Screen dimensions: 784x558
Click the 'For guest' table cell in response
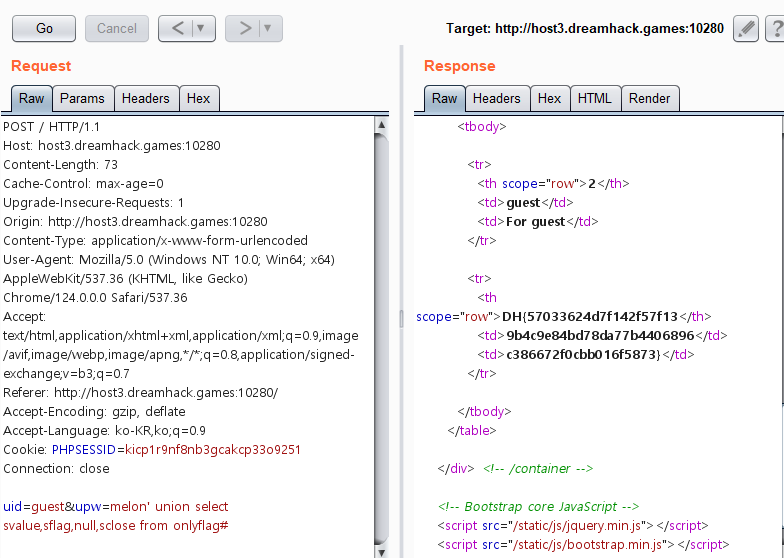pyautogui.click(x=536, y=222)
